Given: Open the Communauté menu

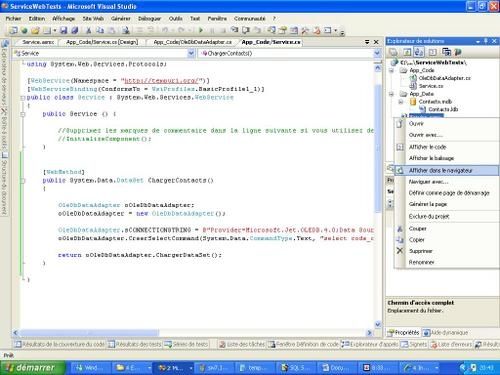Looking at the screenshot, I should click(250, 19).
